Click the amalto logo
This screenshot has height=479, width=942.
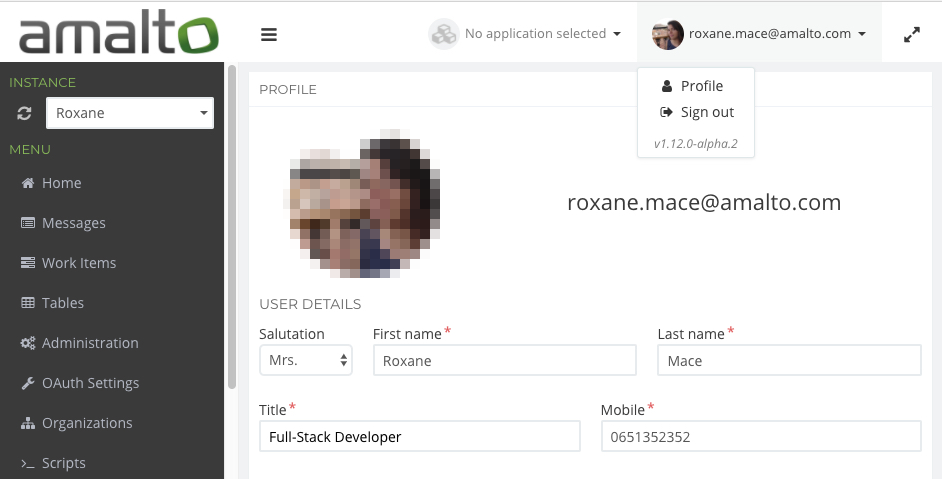(118, 33)
